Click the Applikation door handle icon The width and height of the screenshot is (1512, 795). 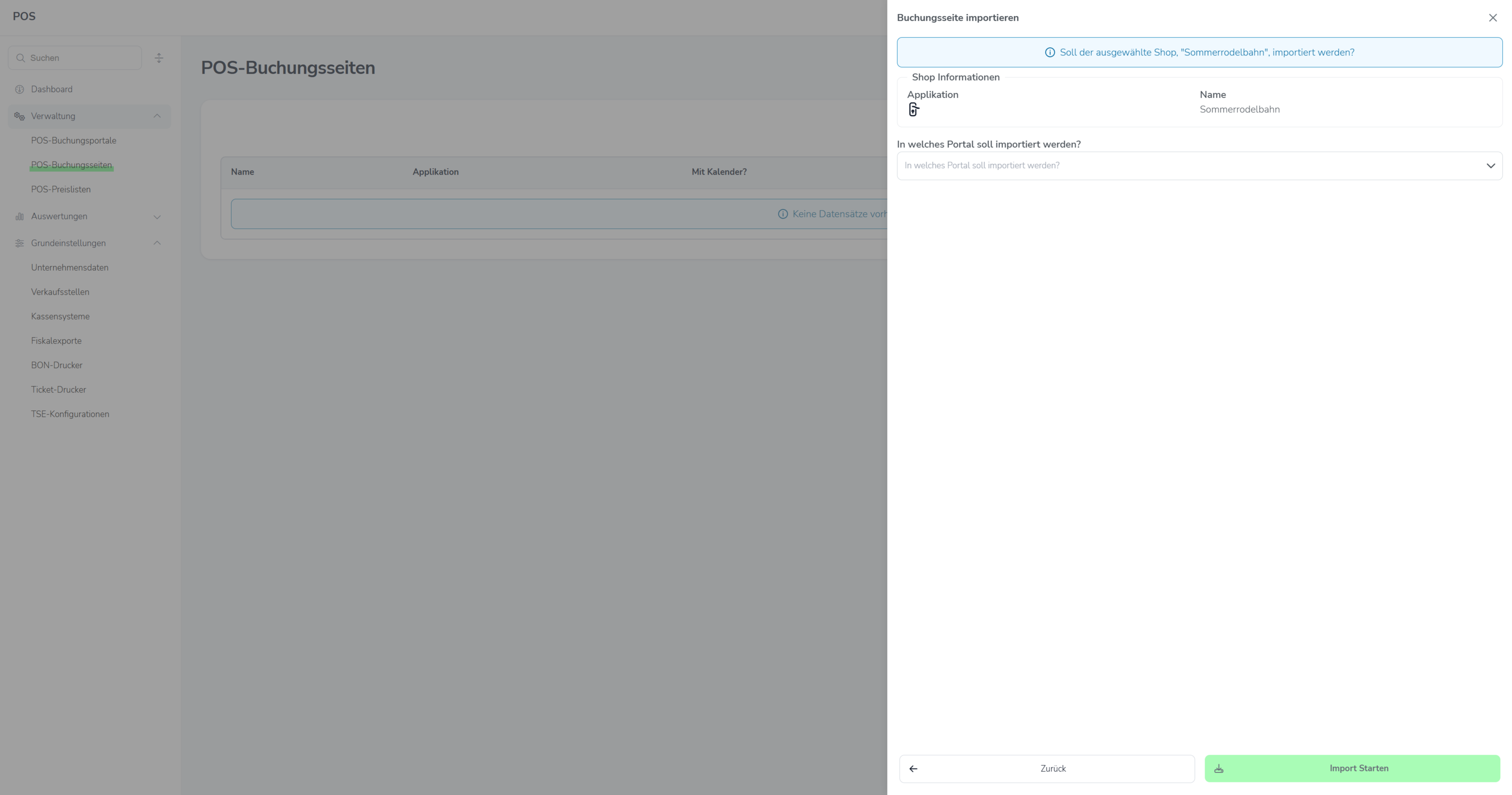click(913, 110)
